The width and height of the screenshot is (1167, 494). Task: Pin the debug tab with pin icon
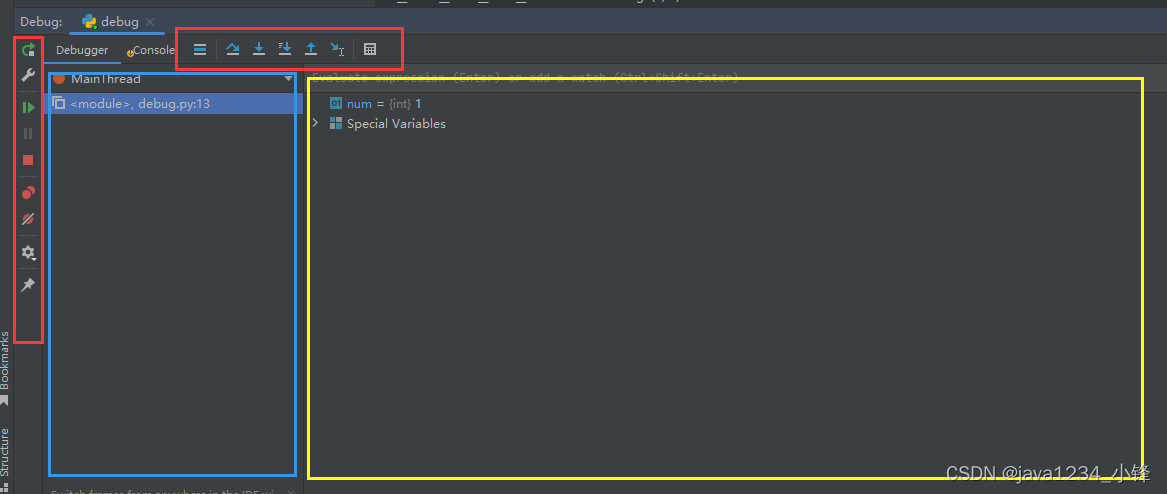(x=28, y=285)
